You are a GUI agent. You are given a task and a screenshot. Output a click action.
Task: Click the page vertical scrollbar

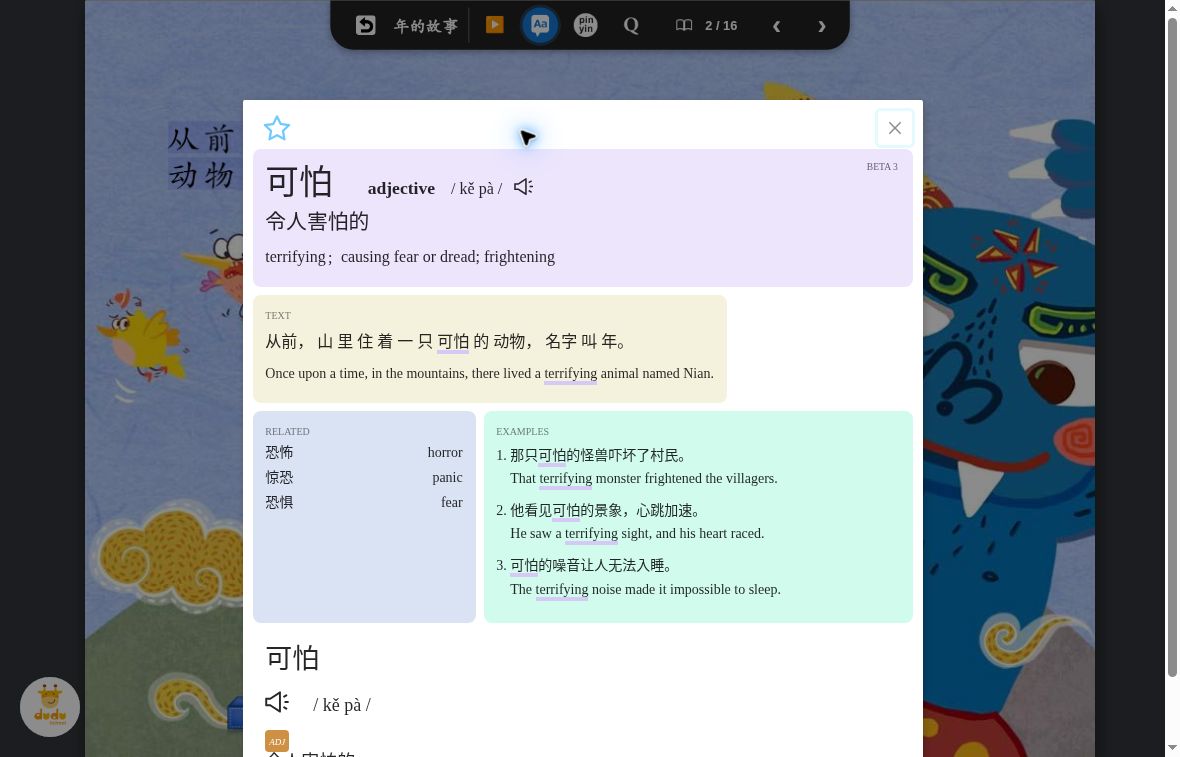[1172, 346]
